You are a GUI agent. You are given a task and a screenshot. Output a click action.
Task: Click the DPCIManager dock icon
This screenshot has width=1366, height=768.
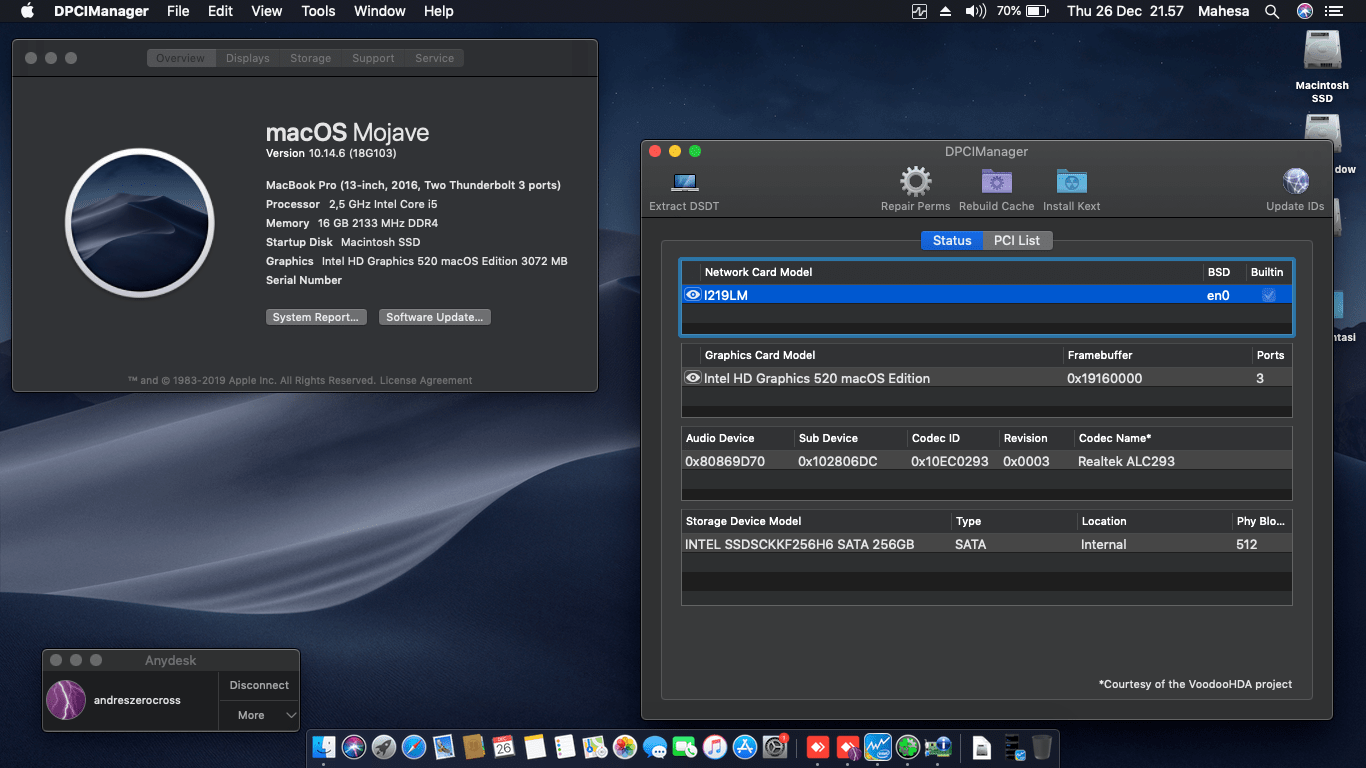click(938, 746)
